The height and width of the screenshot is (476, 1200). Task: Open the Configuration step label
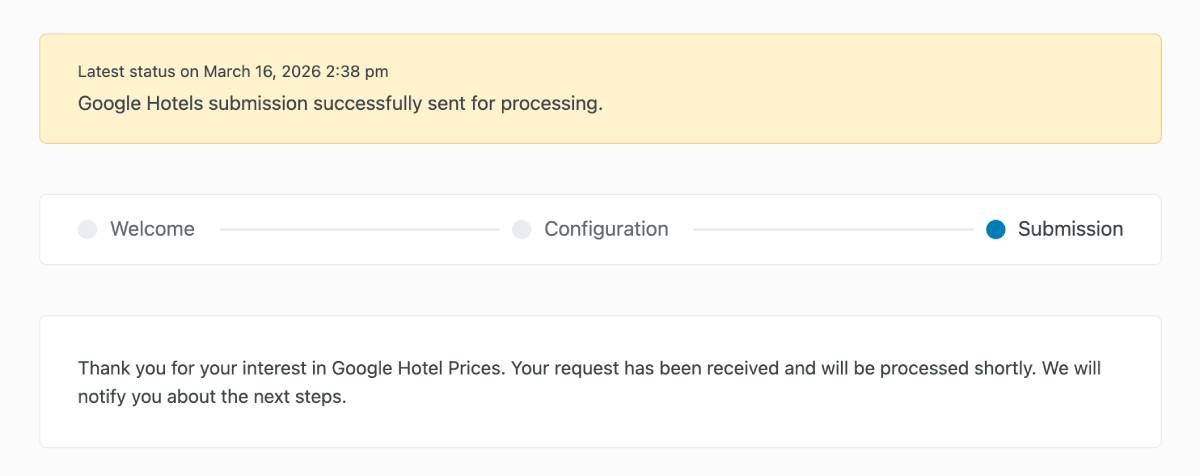coord(606,229)
